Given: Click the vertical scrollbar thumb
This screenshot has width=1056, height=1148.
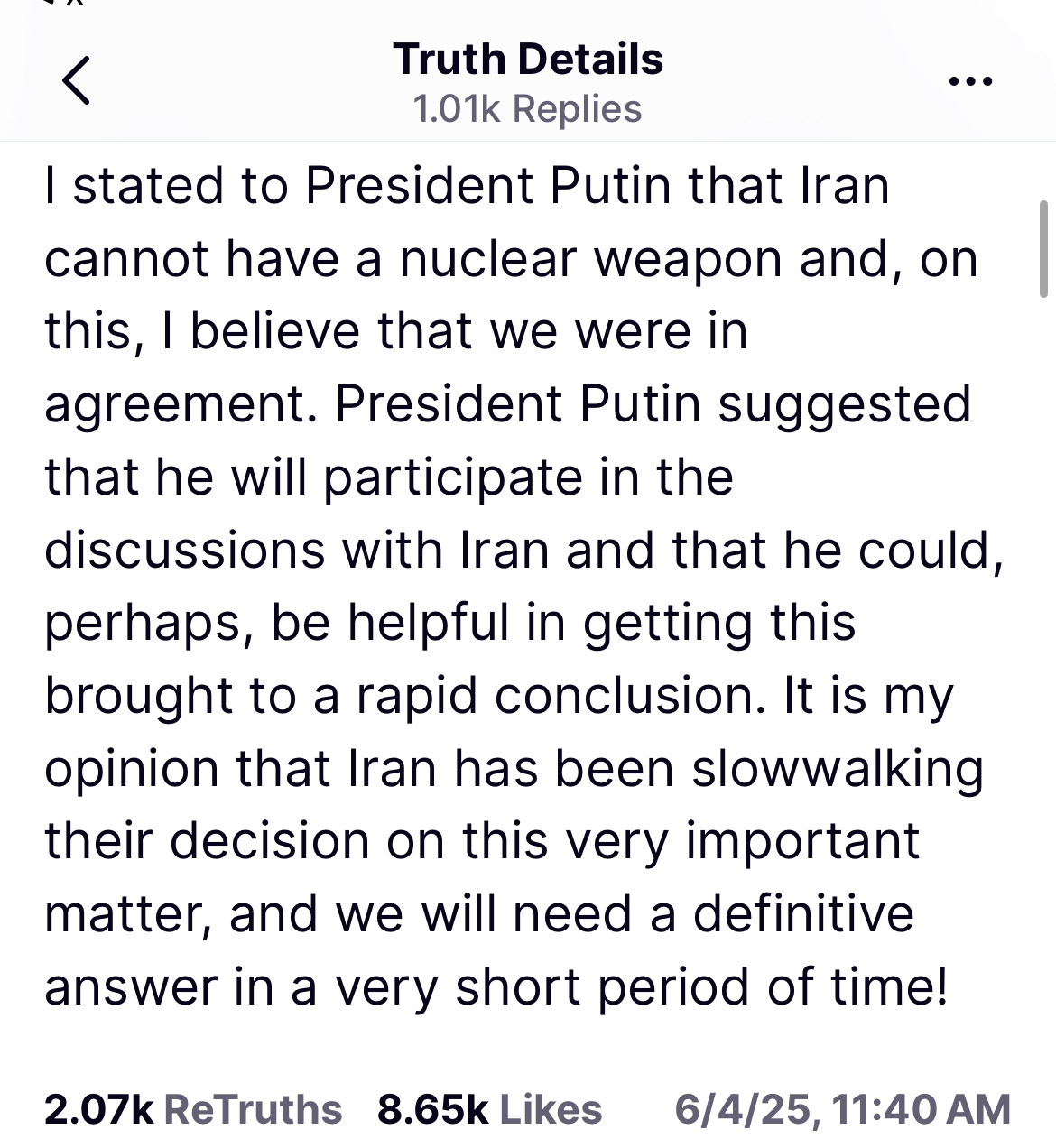Looking at the screenshot, I should [1043, 249].
